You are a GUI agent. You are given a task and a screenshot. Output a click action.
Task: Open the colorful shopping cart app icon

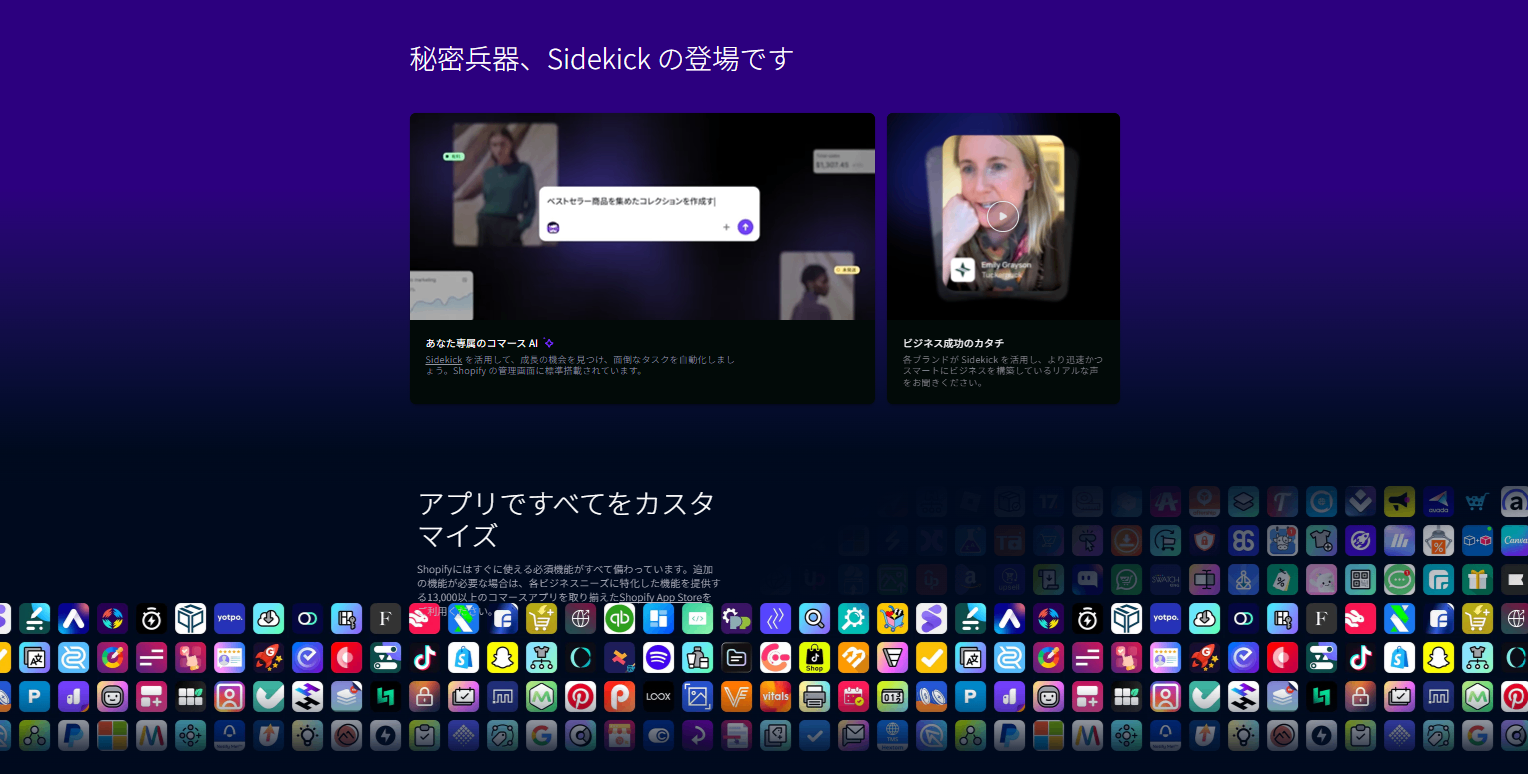click(x=893, y=618)
